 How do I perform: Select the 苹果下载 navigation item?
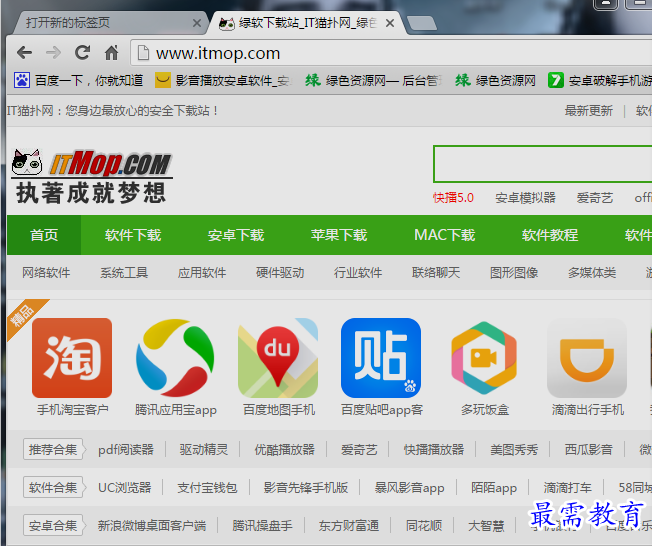(x=339, y=235)
